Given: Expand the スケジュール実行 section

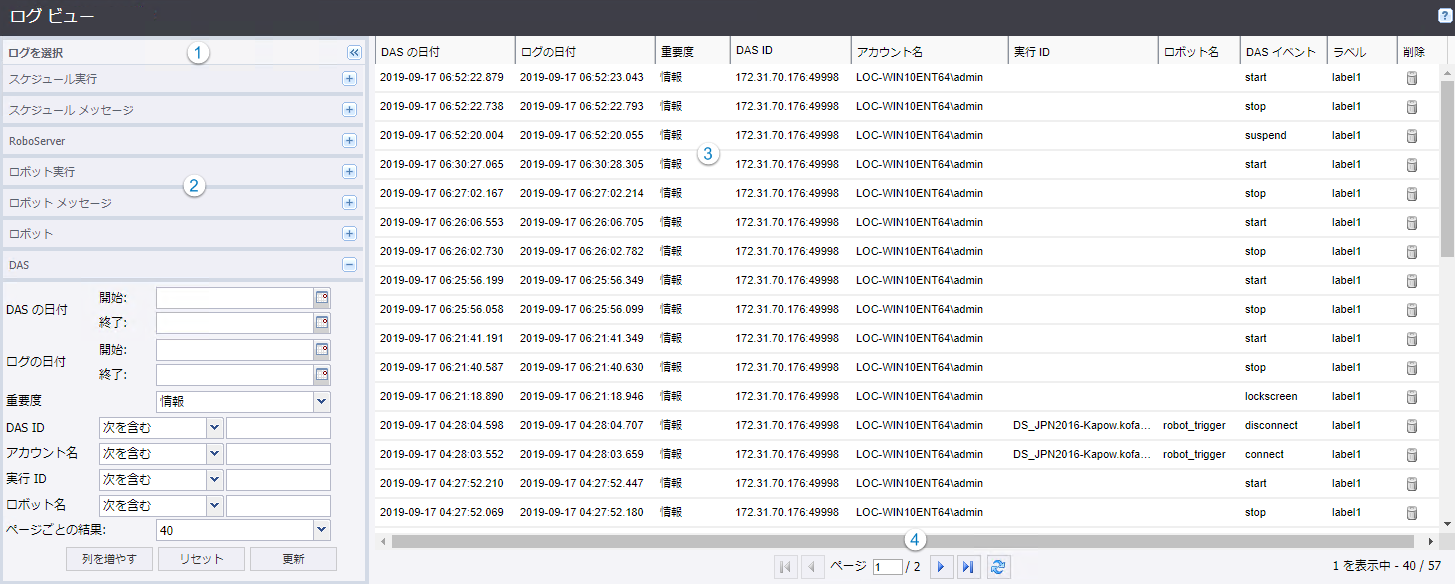Looking at the screenshot, I should click(x=349, y=79).
